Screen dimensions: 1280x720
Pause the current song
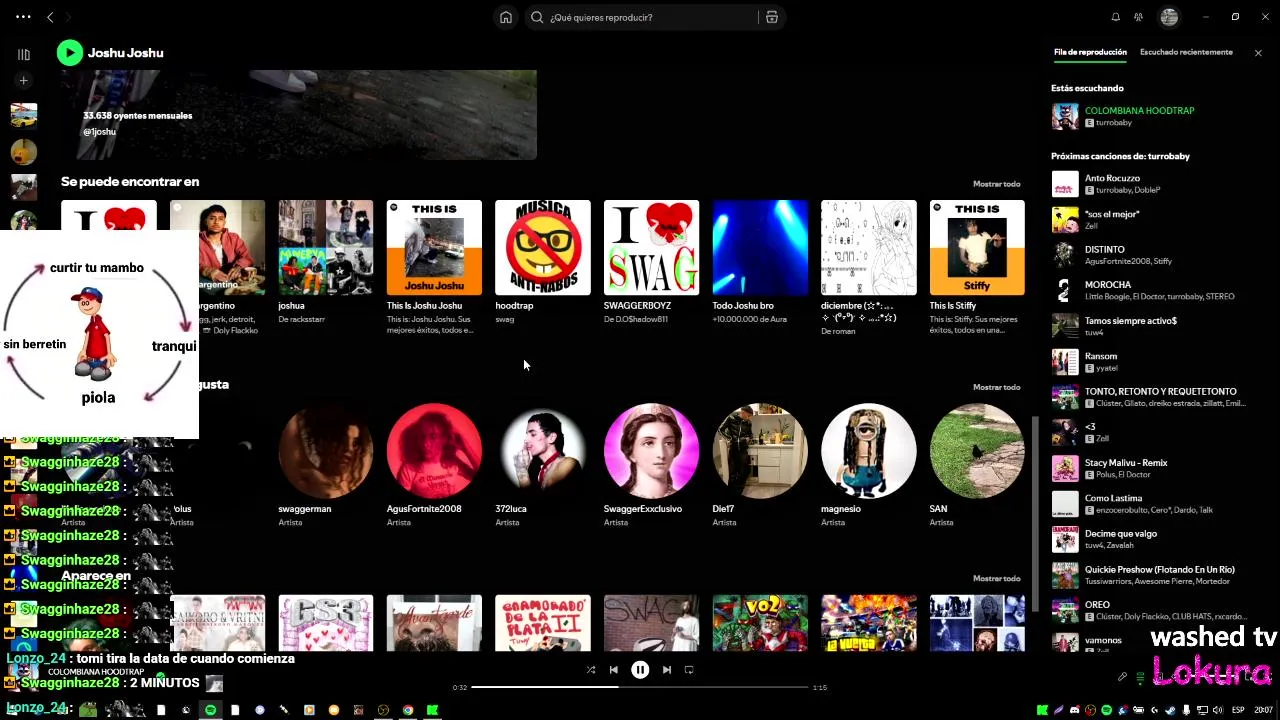point(640,670)
